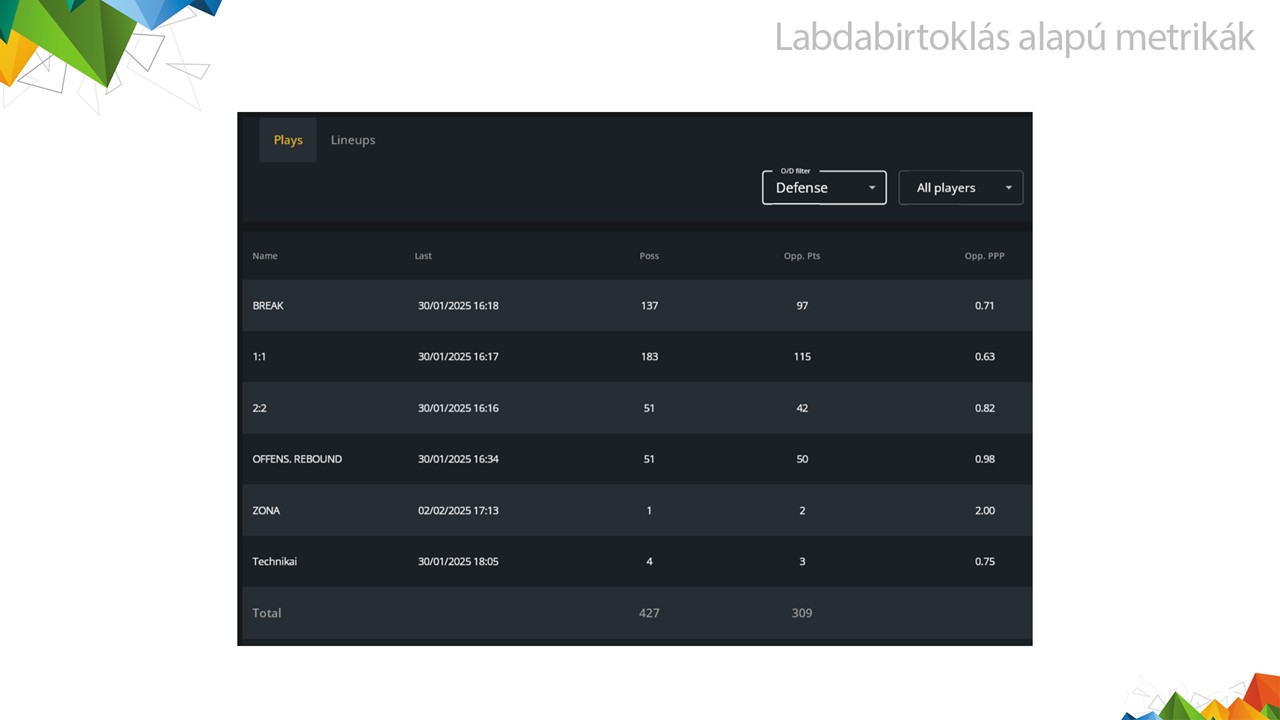The height and width of the screenshot is (720, 1280).
Task: Expand the O/D filter Defense dropdown
Action: 824,188
